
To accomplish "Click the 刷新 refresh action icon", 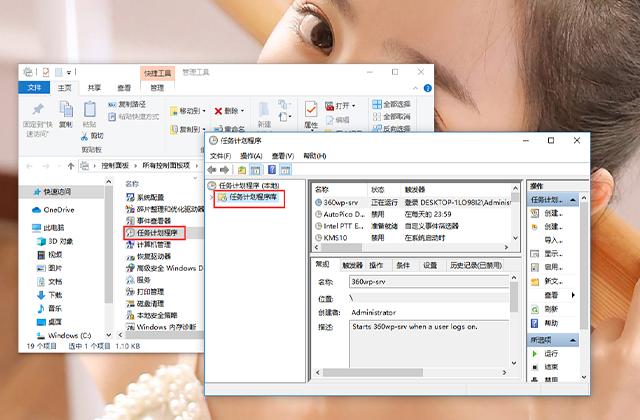I will 535,309.
